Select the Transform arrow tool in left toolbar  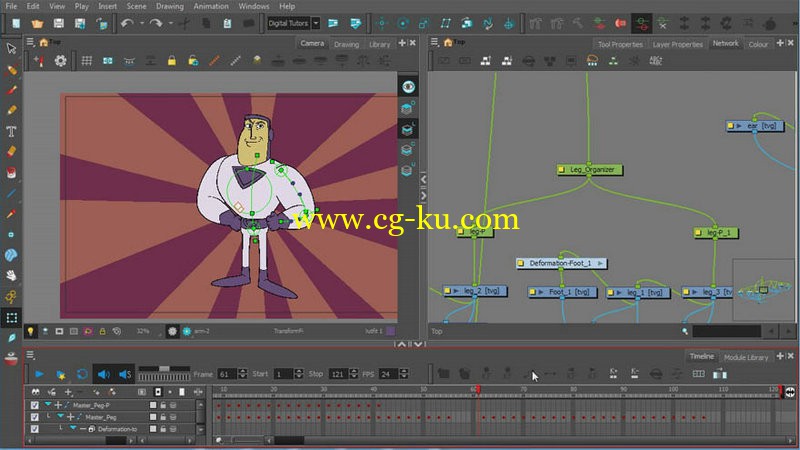11,48
